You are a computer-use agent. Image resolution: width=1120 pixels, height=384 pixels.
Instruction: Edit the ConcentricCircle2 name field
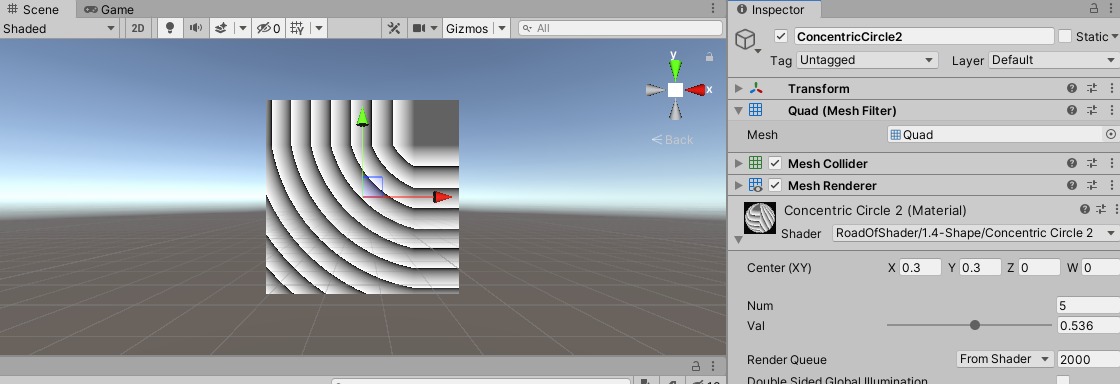pyautogui.click(x=924, y=36)
